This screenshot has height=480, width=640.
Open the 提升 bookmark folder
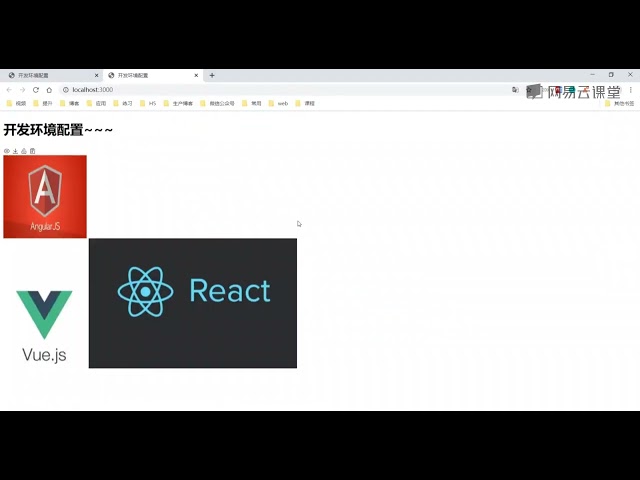point(43,104)
